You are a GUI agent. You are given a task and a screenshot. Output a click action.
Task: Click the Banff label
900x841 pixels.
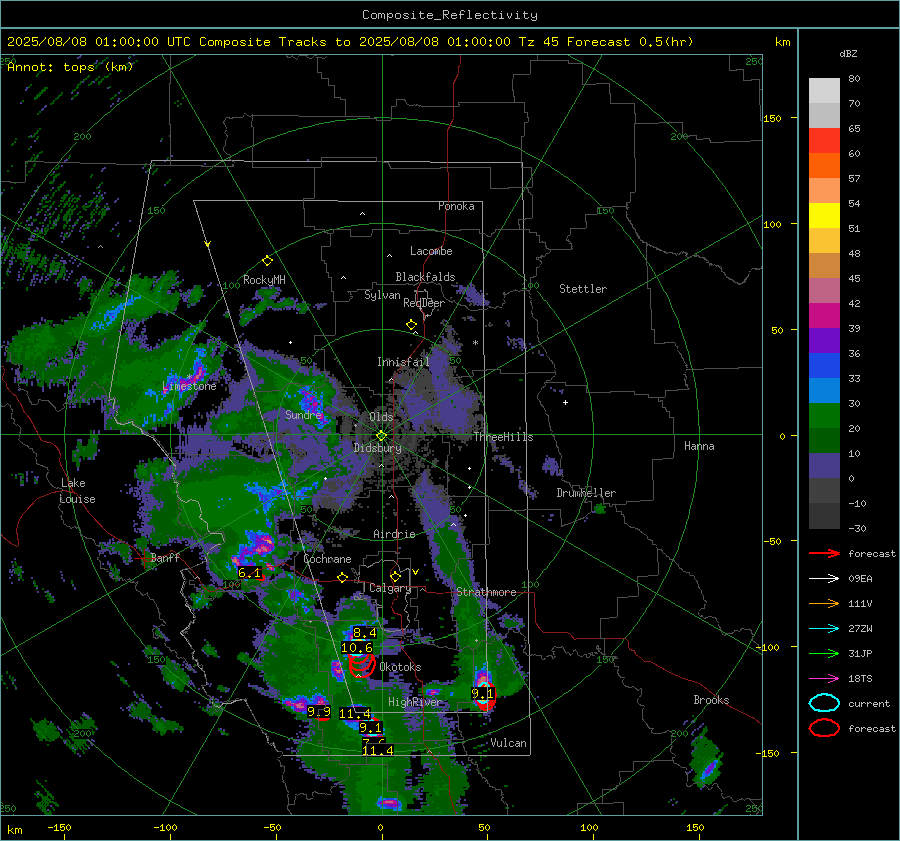point(165,557)
